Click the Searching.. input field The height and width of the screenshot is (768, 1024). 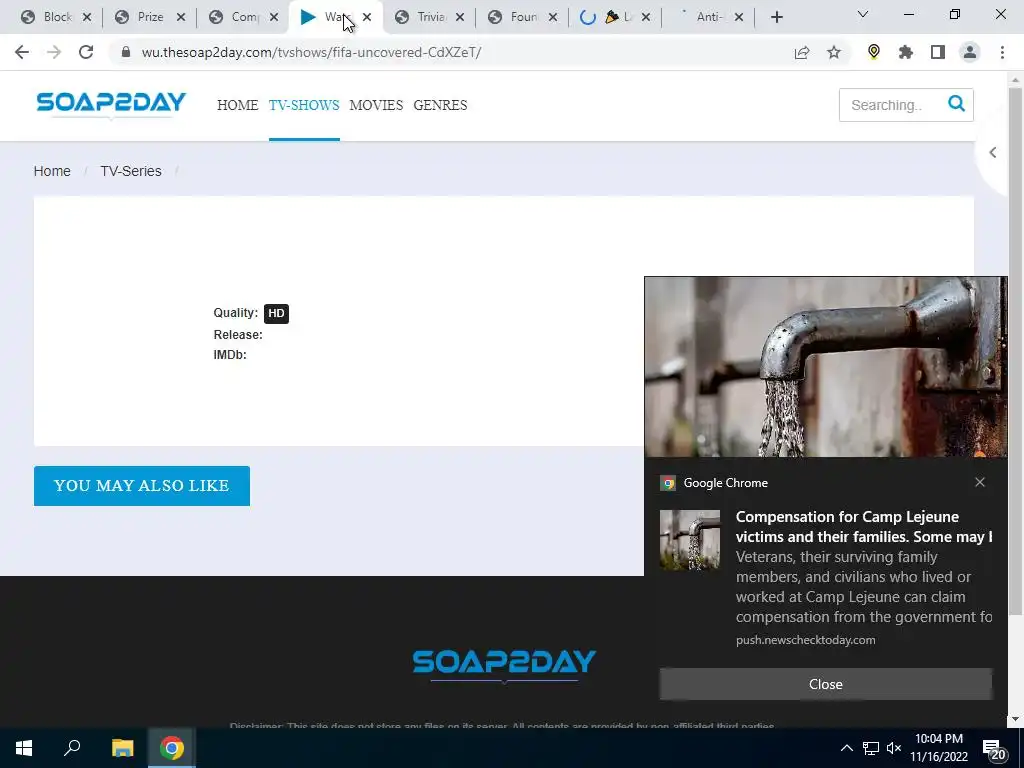(893, 104)
